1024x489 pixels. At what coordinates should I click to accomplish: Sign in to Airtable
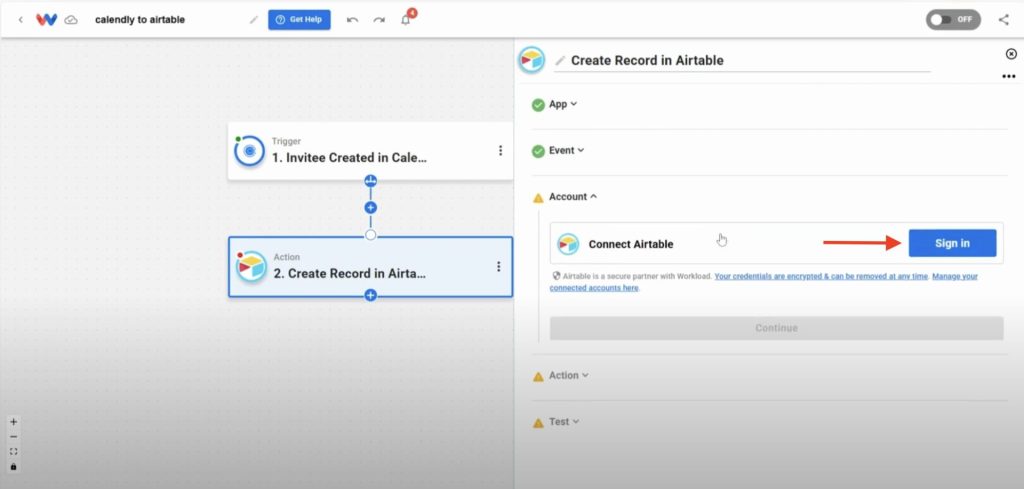click(x=952, y=244)
